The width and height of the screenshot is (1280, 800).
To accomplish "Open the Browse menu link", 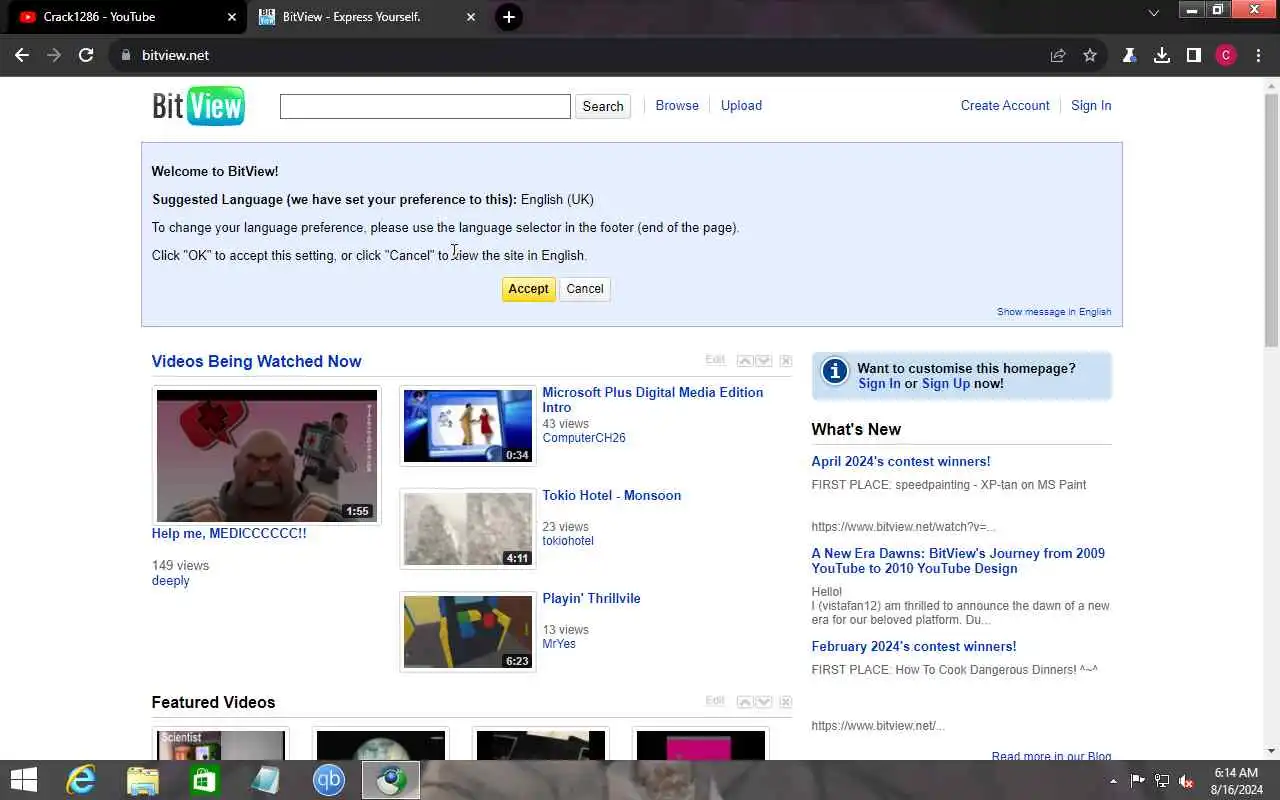I will coord(677,105).
